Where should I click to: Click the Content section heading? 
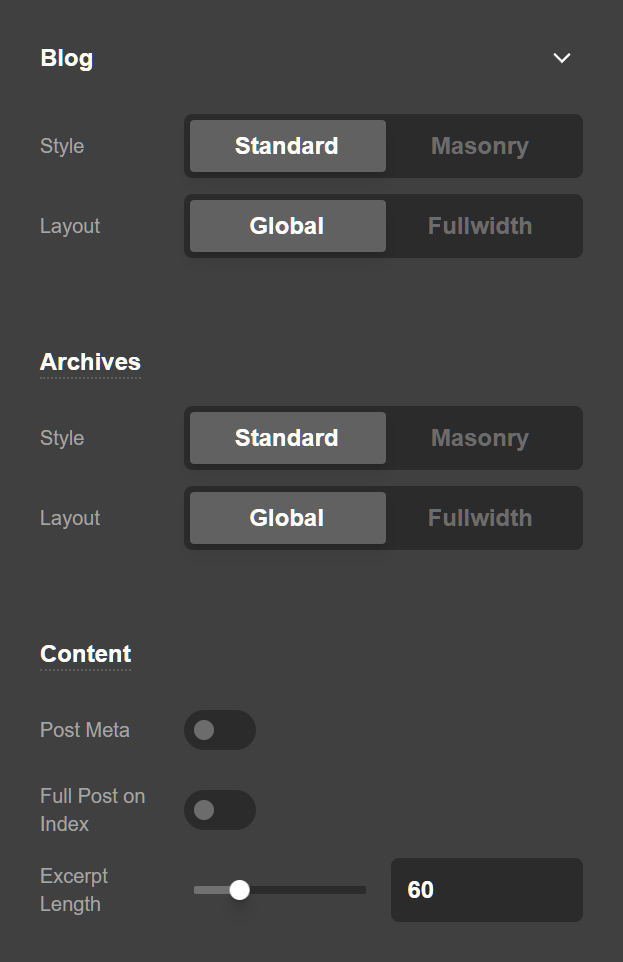[x=85, y=653]
